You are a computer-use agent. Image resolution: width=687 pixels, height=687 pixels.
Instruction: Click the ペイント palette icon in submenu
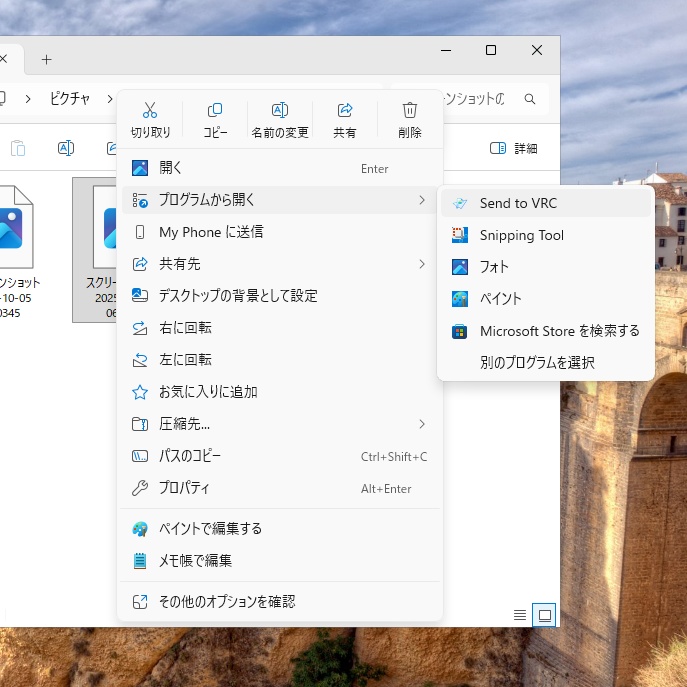460,299
